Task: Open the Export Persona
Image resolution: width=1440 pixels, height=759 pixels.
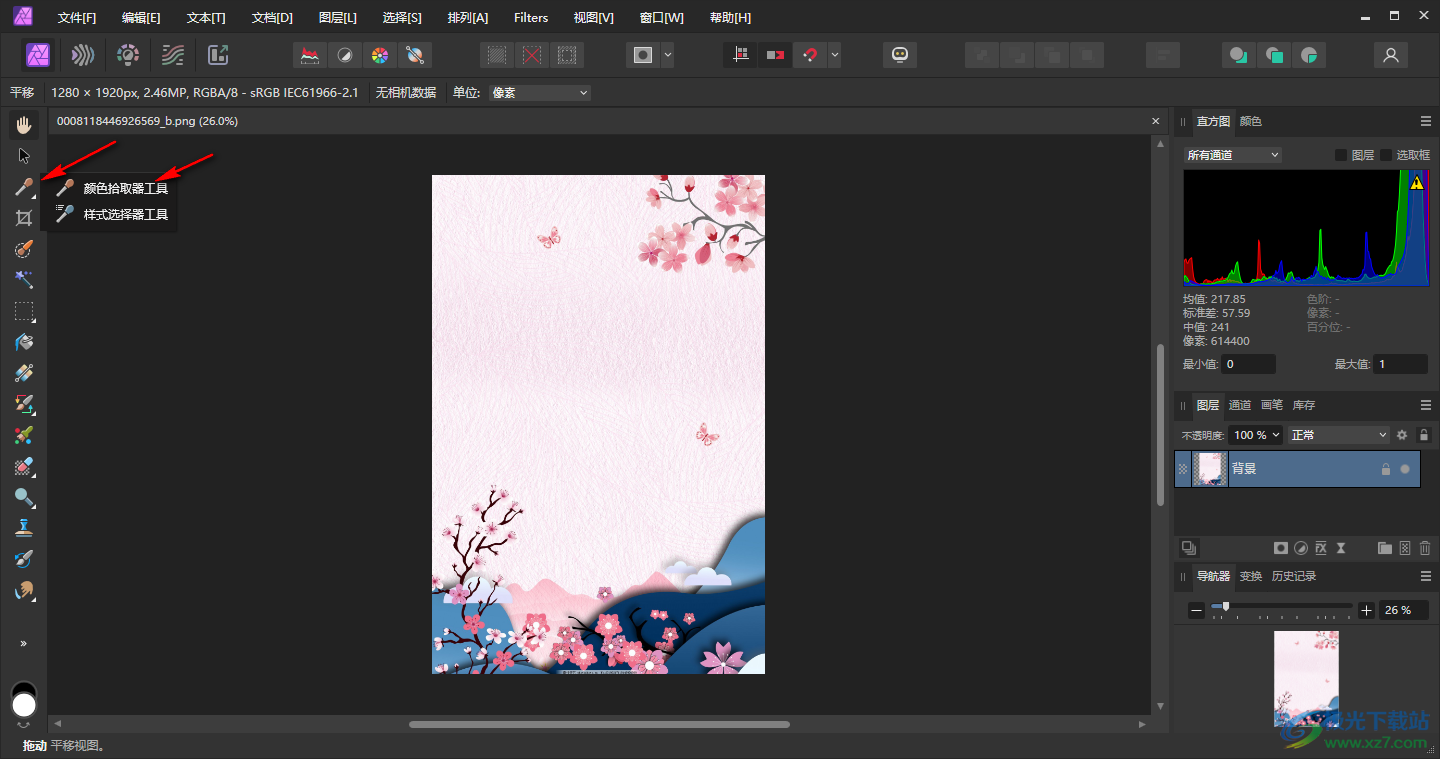Action: pos(218,55)
